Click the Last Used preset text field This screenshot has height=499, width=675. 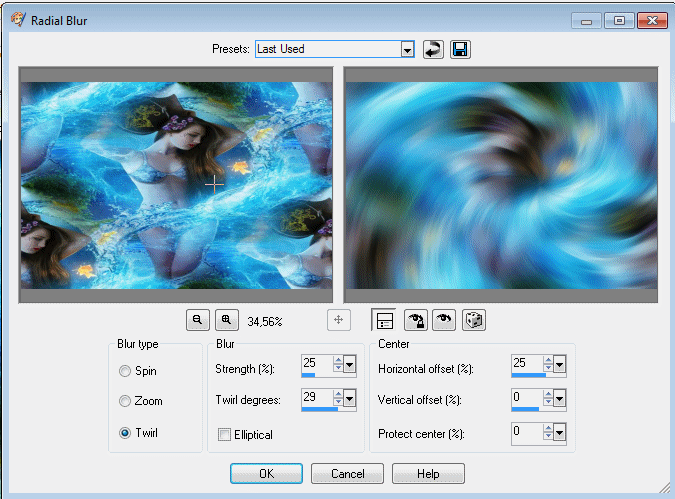[328, 50]
